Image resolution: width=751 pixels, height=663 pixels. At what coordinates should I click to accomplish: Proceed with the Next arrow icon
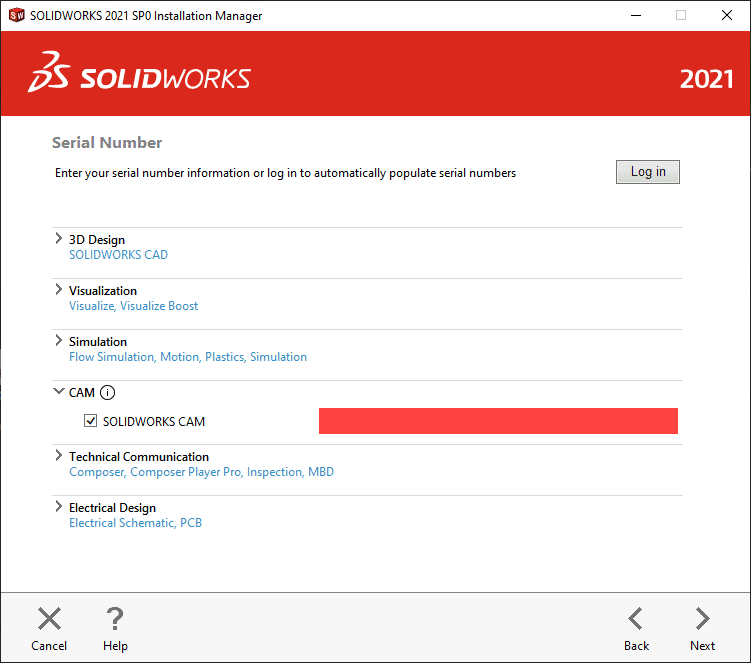703,618
